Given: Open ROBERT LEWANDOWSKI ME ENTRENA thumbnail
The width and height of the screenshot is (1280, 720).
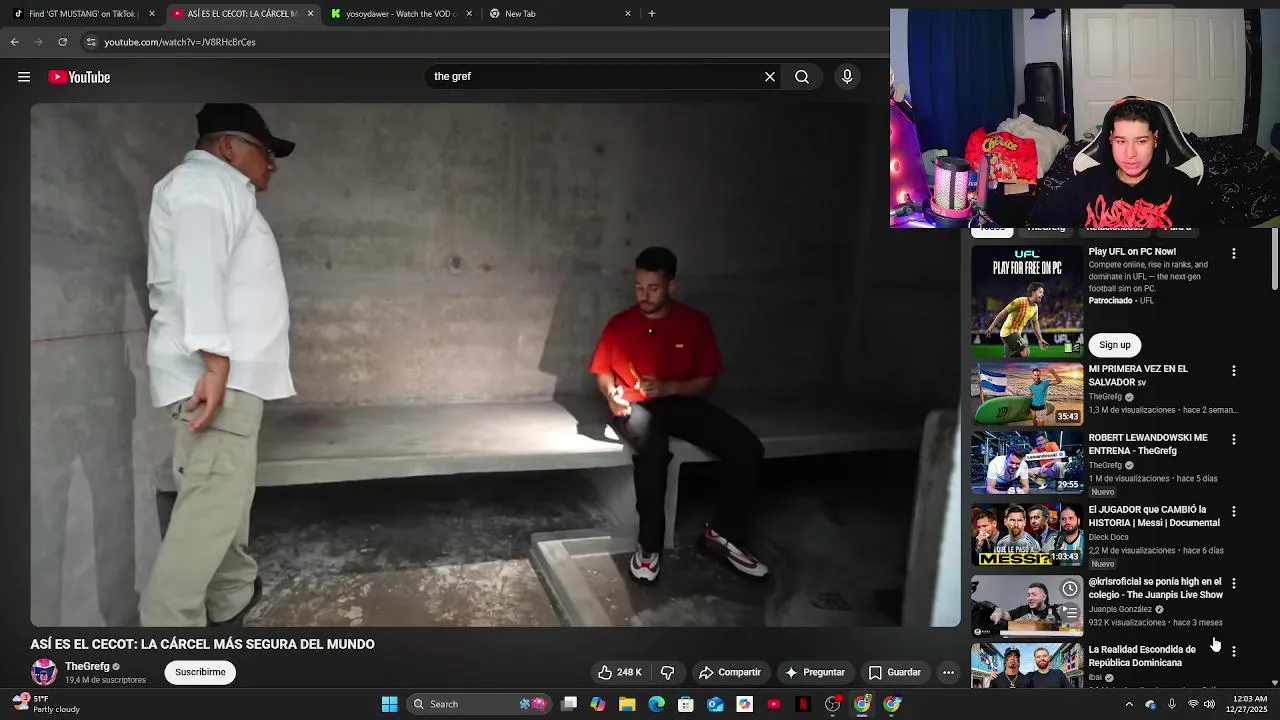Looking at the screenshot, I should [x=1027, y=462].
